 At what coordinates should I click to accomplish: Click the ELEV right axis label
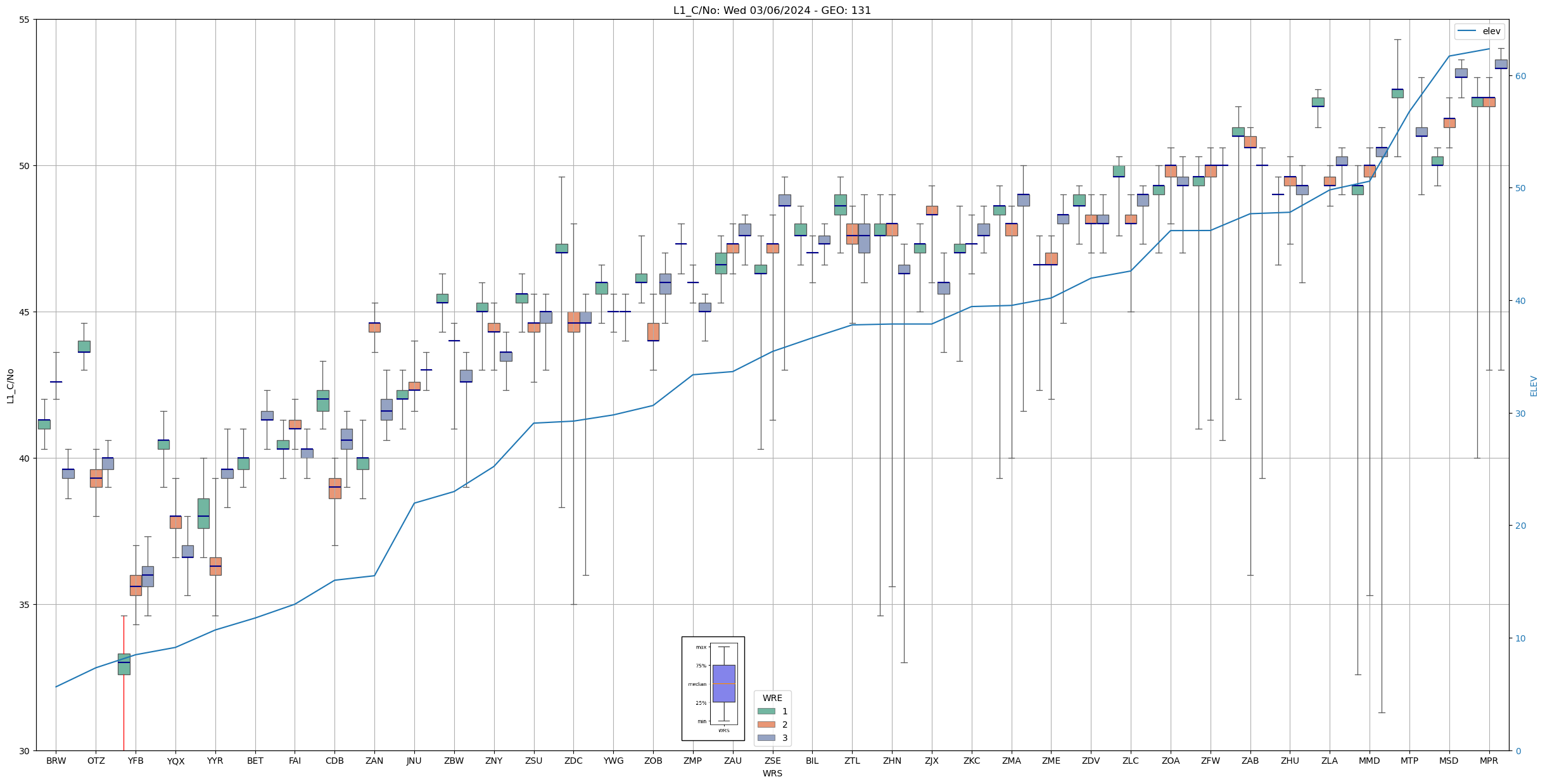tap(1534, 386)
